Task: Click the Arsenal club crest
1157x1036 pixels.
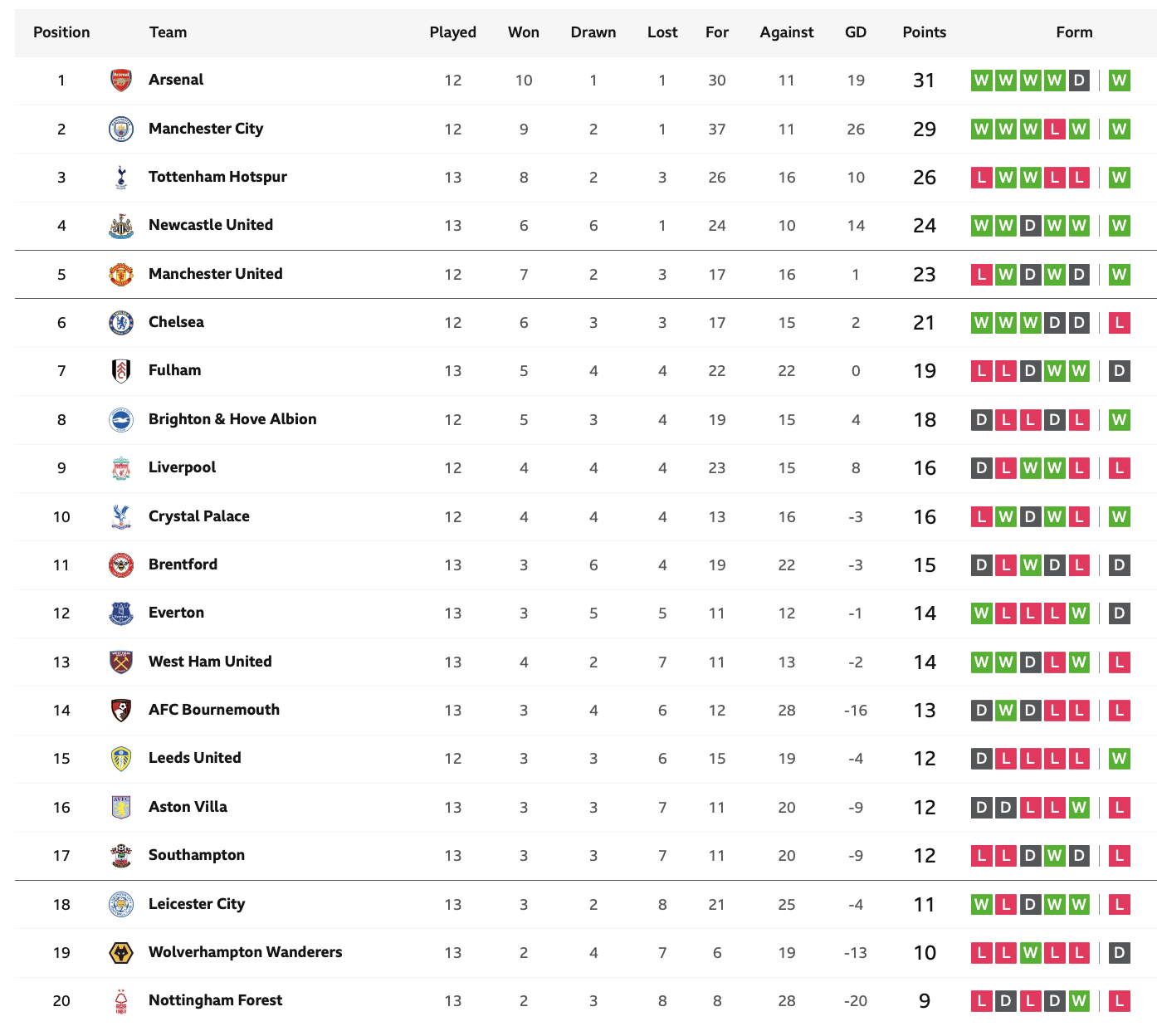Action: point(121,81)
